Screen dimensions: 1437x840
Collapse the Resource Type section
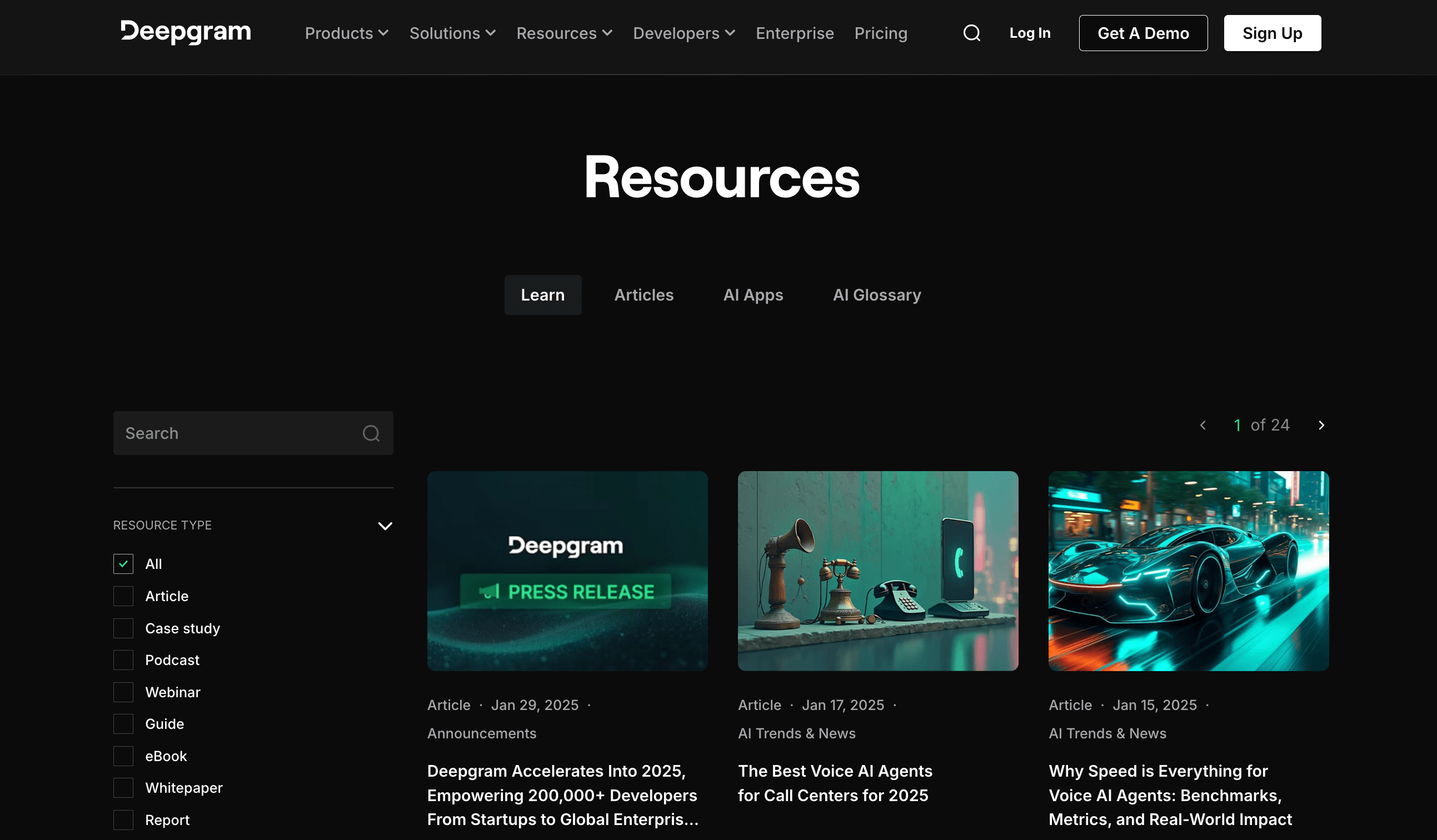click(386, 525)
